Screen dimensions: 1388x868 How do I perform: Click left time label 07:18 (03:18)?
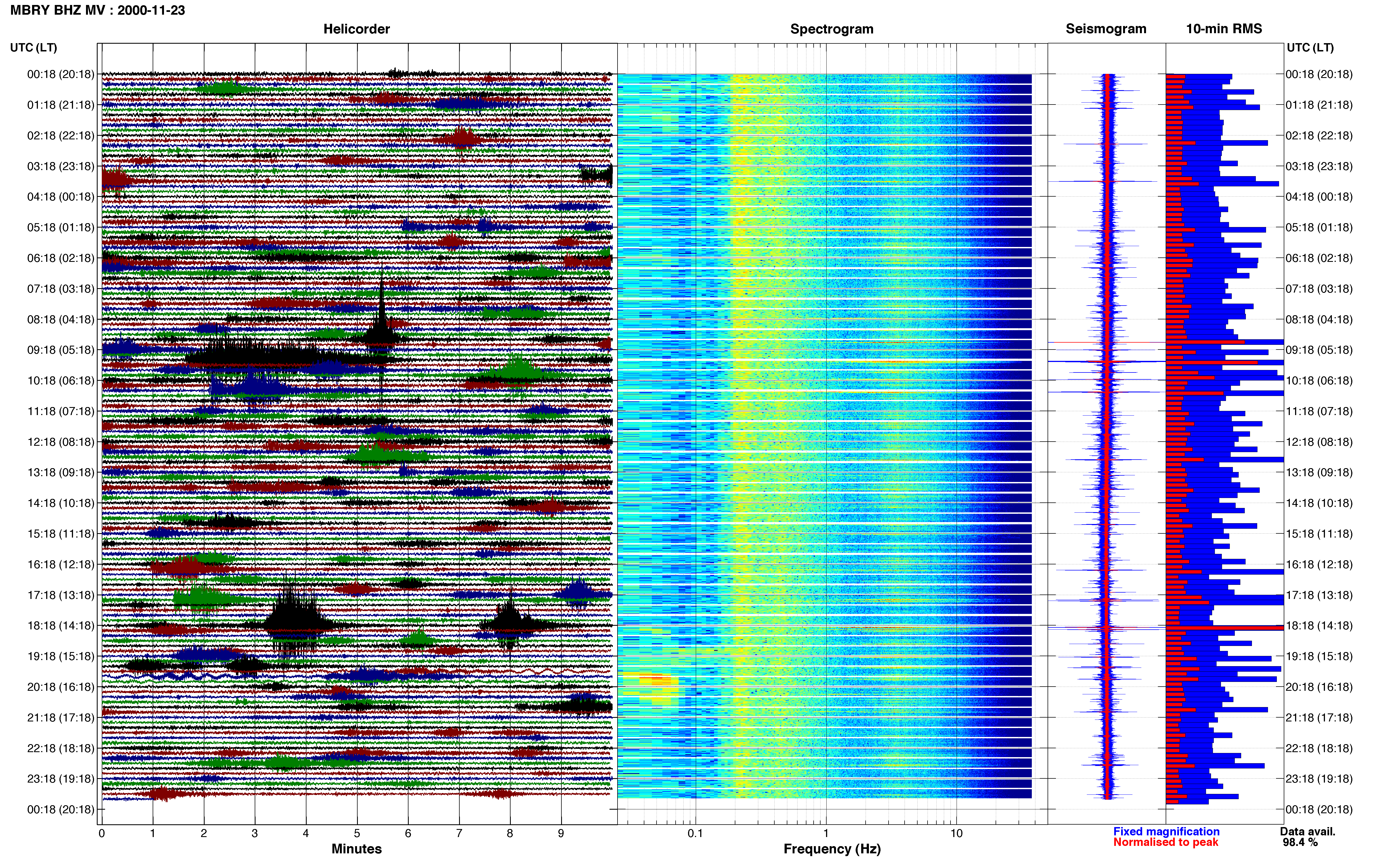[x=61, y=289]
